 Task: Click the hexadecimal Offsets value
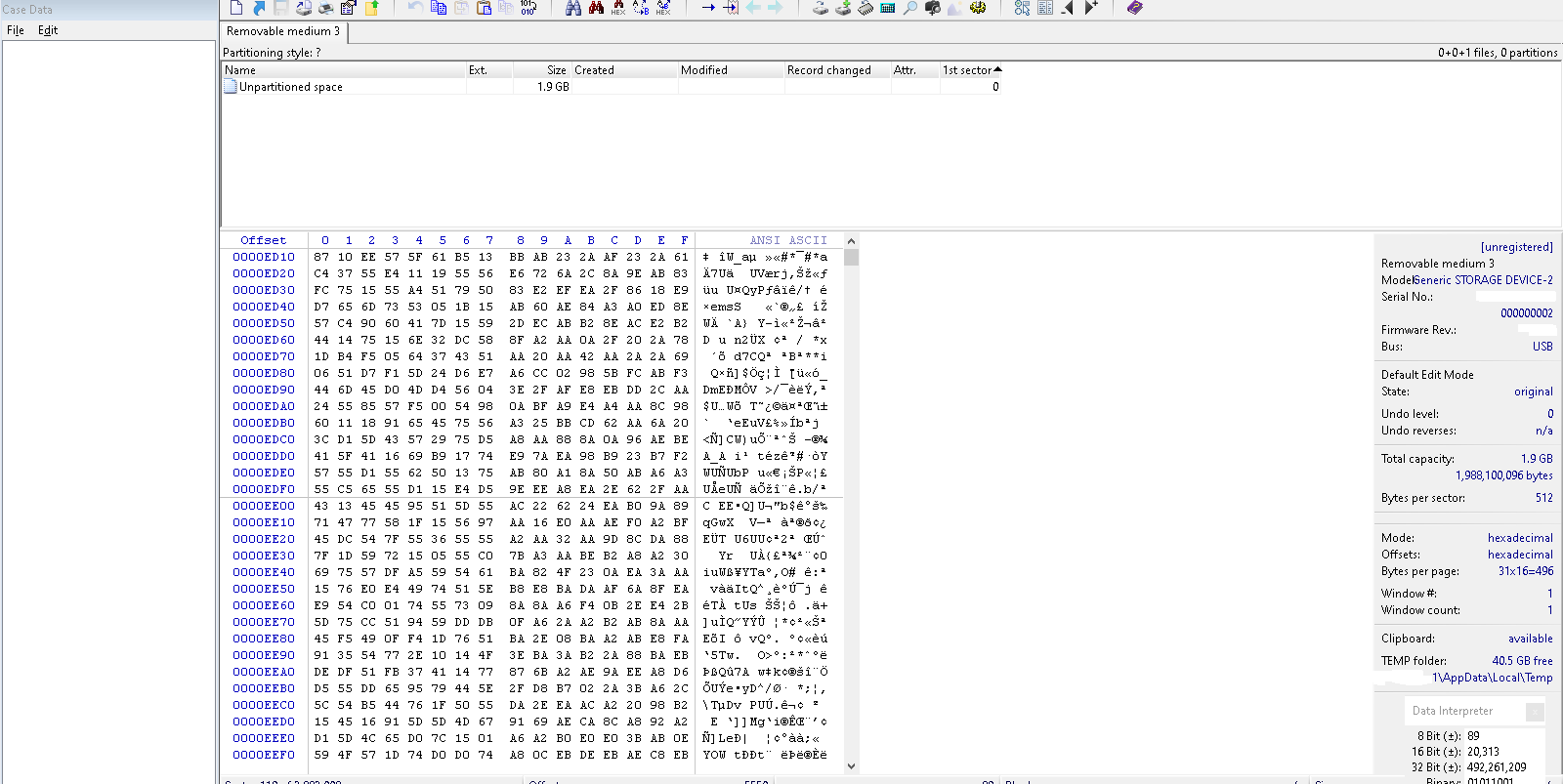pos(1520,555)
